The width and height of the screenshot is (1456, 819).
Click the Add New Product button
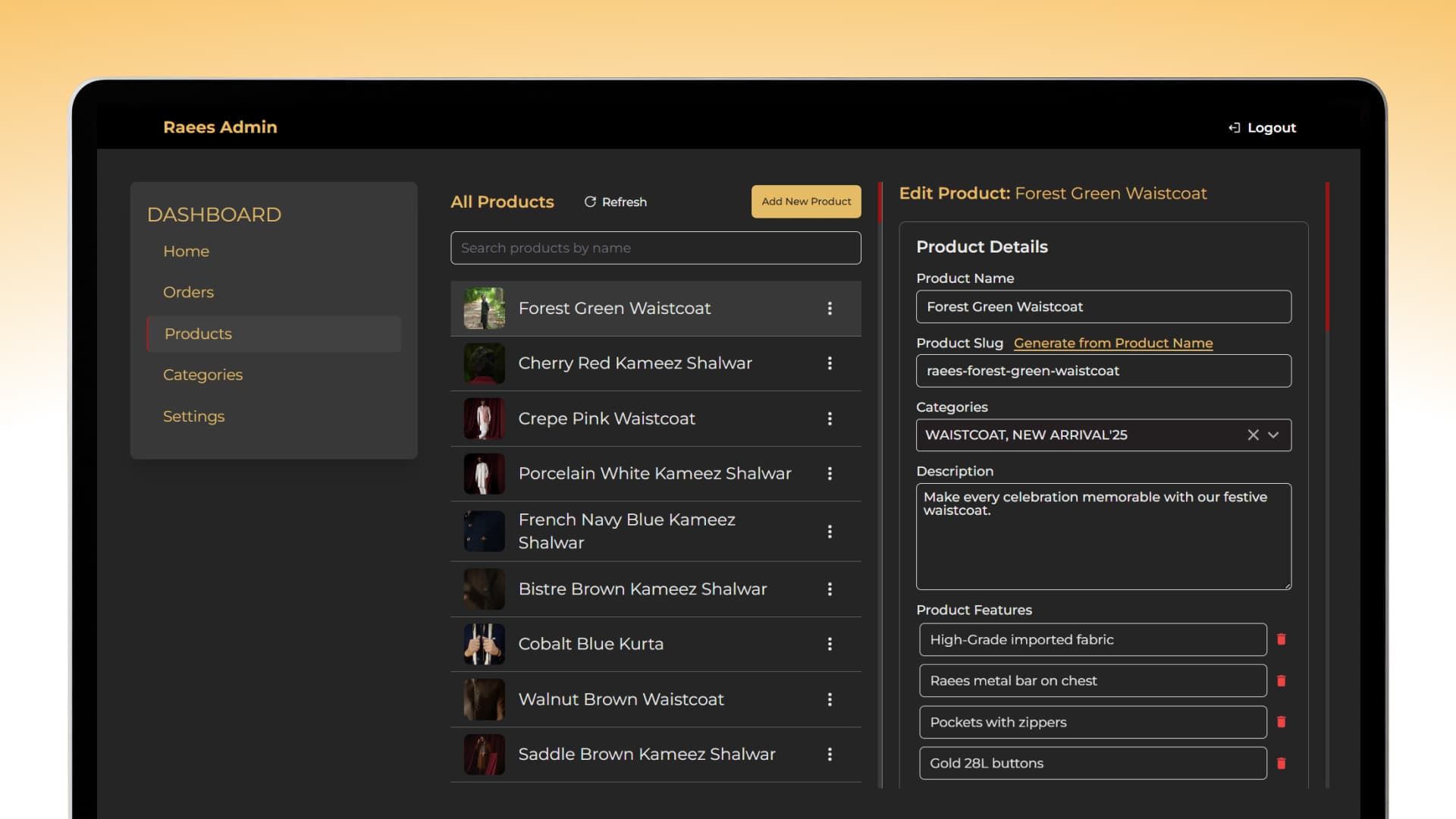click(806, 202)
